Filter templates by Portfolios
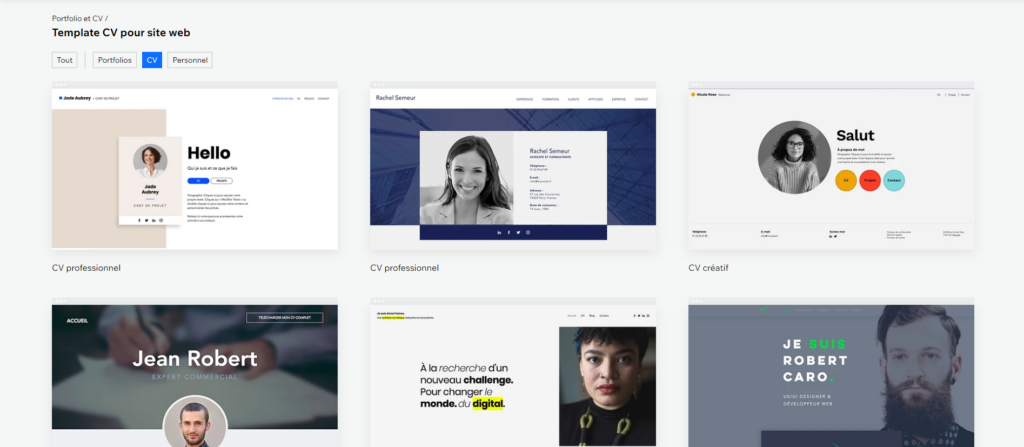 point(114,60)
